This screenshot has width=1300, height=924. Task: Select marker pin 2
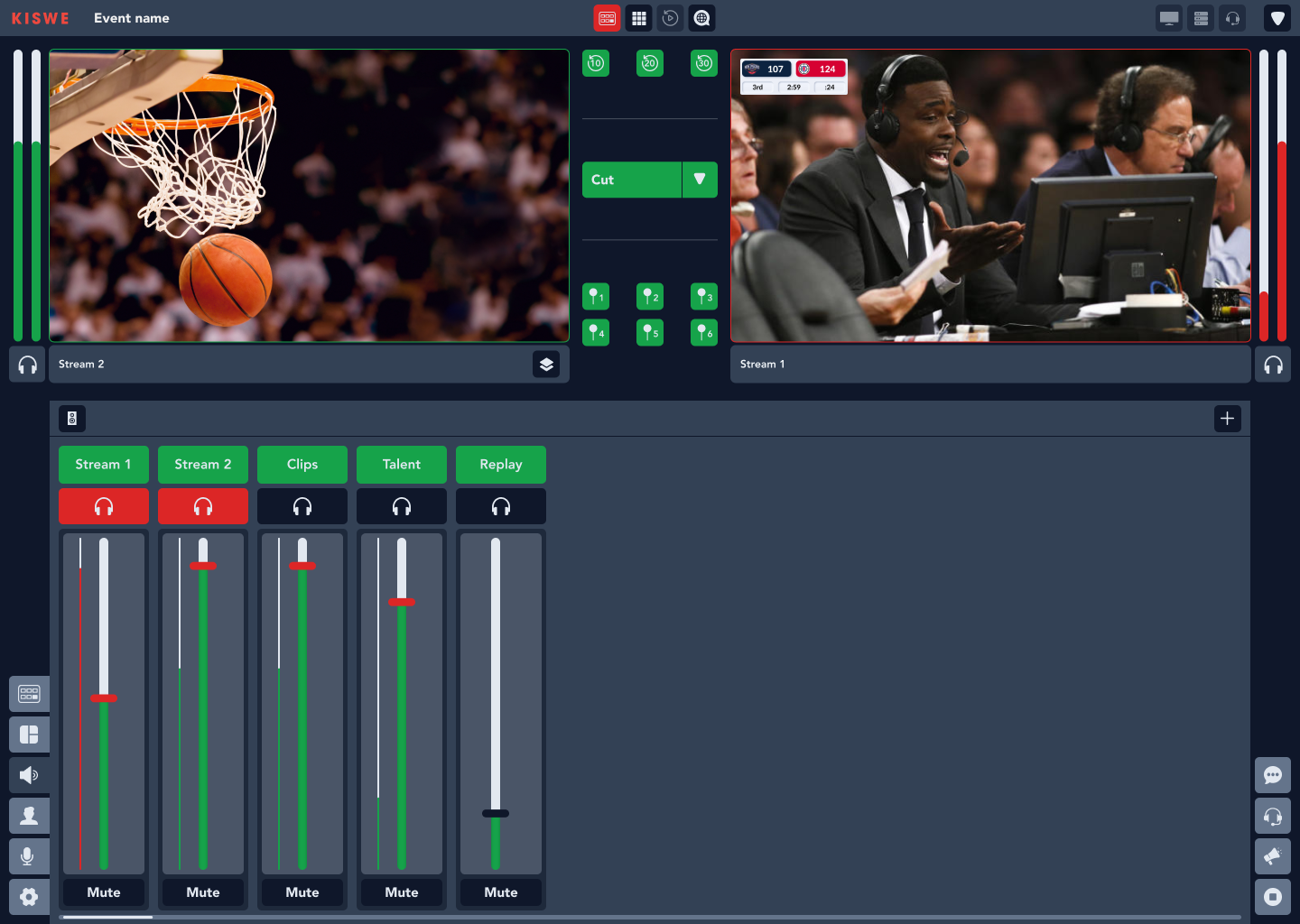[x=650, y=296]
